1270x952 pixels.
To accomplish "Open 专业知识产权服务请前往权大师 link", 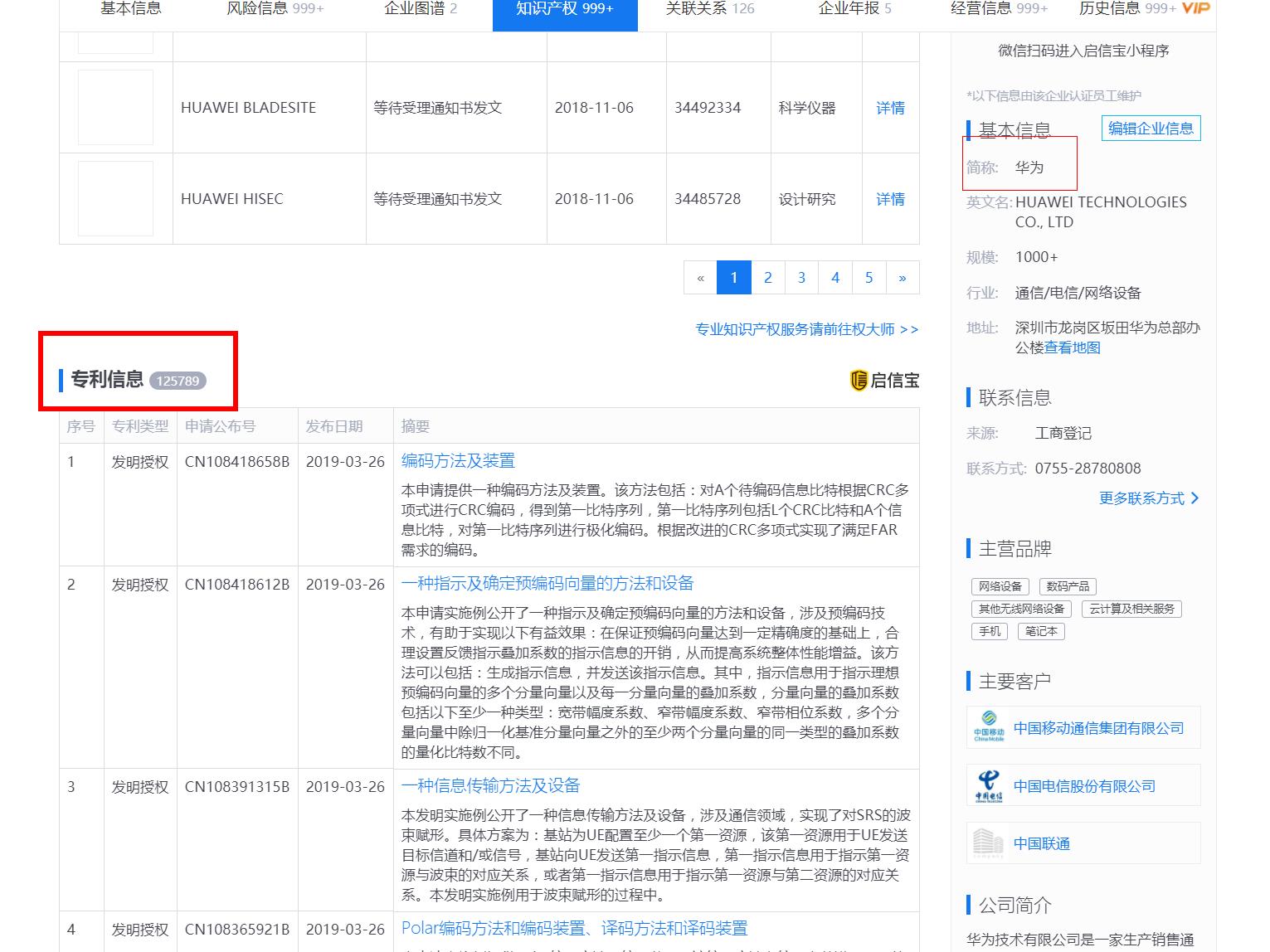I will point(806,329).
